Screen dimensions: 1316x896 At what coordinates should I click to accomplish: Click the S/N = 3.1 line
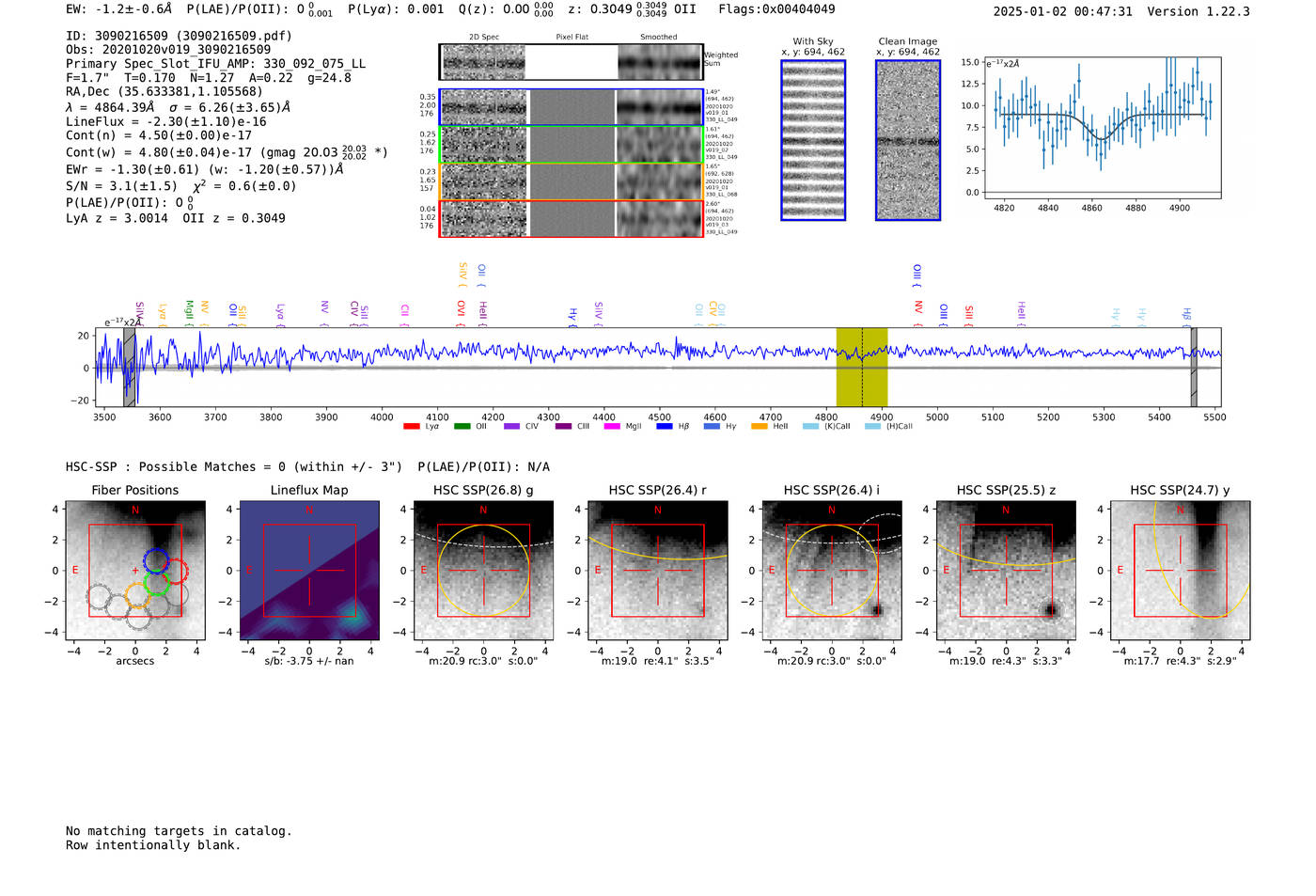pos(181,186)
